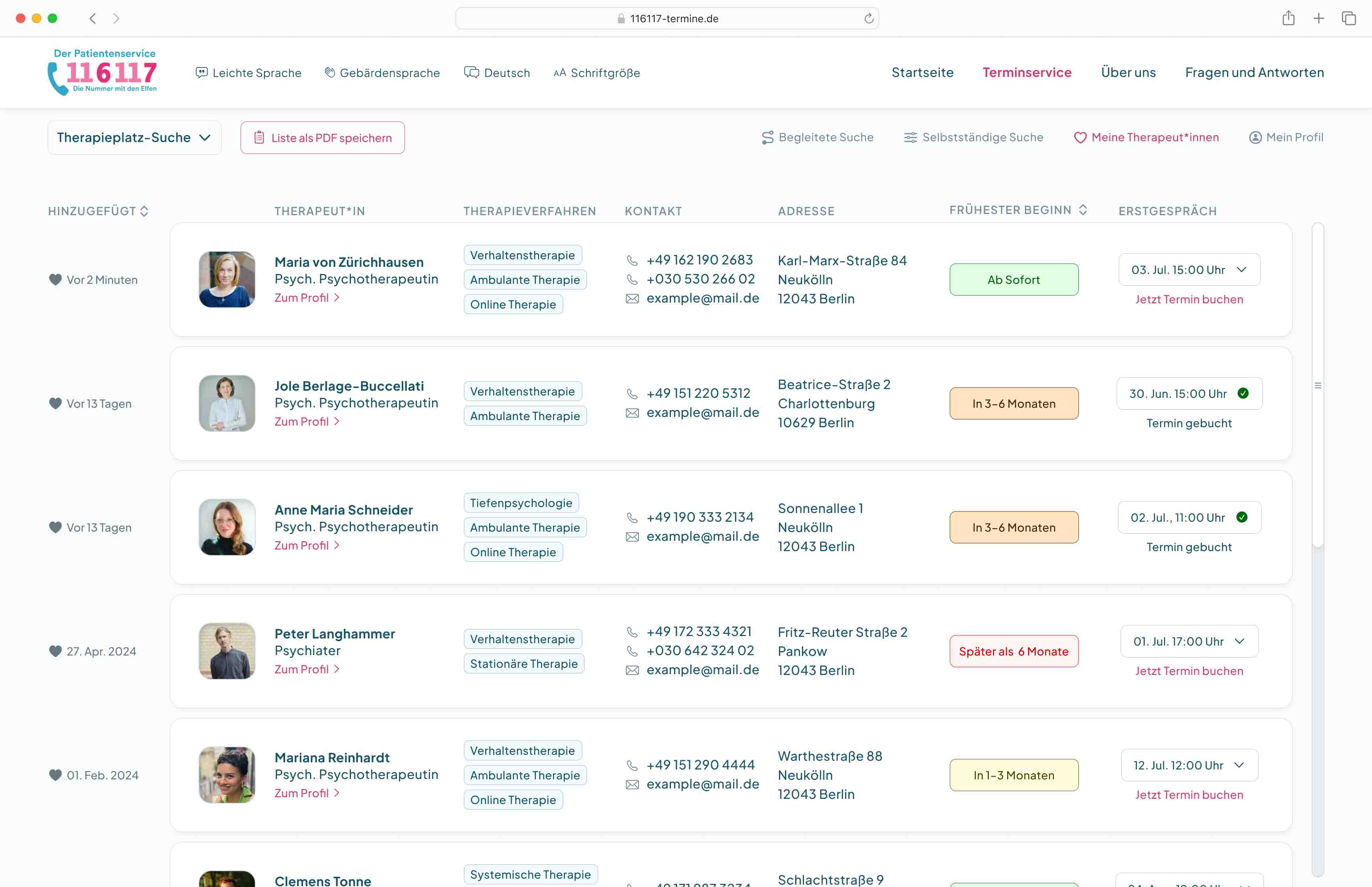The width and height of the screenshot is (1372, 887).
Task: Open the Über uns menu item
Action: (x=1129, y=73)
